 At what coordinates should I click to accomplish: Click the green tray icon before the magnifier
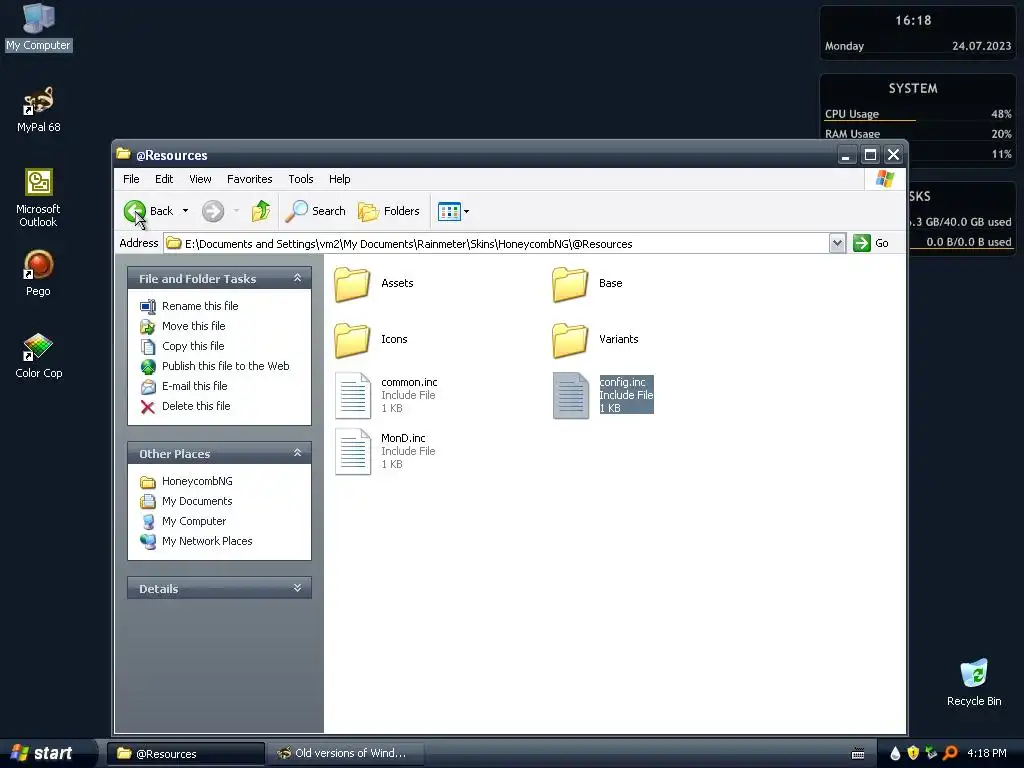pos(931,754)
